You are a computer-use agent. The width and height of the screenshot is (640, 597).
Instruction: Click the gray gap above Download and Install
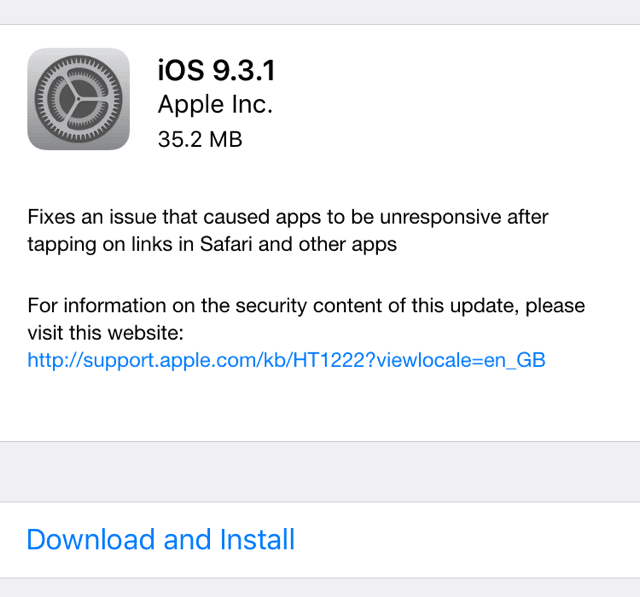(320, 472)
